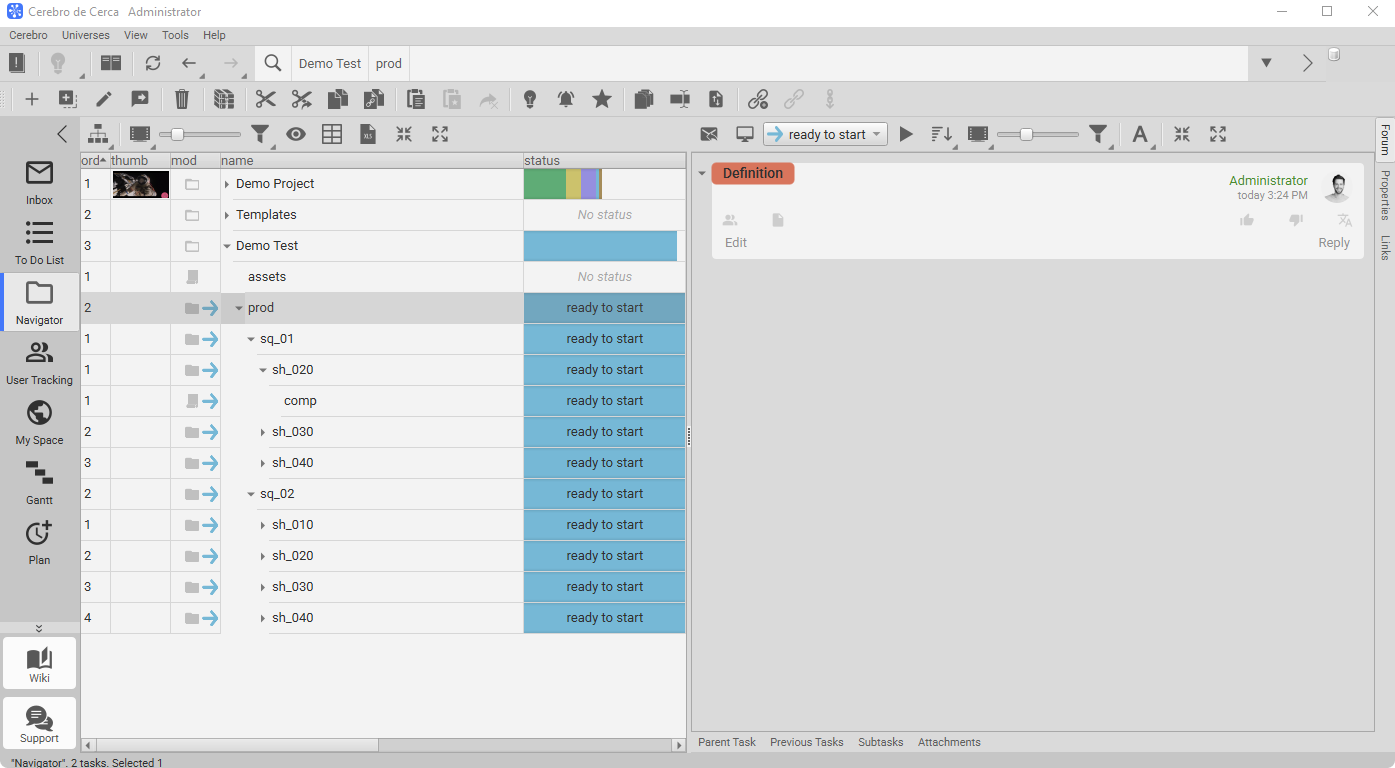Click the bell notification icon in toolbar
Viewport: 1395px width, 768px height.
coord(566,99)
